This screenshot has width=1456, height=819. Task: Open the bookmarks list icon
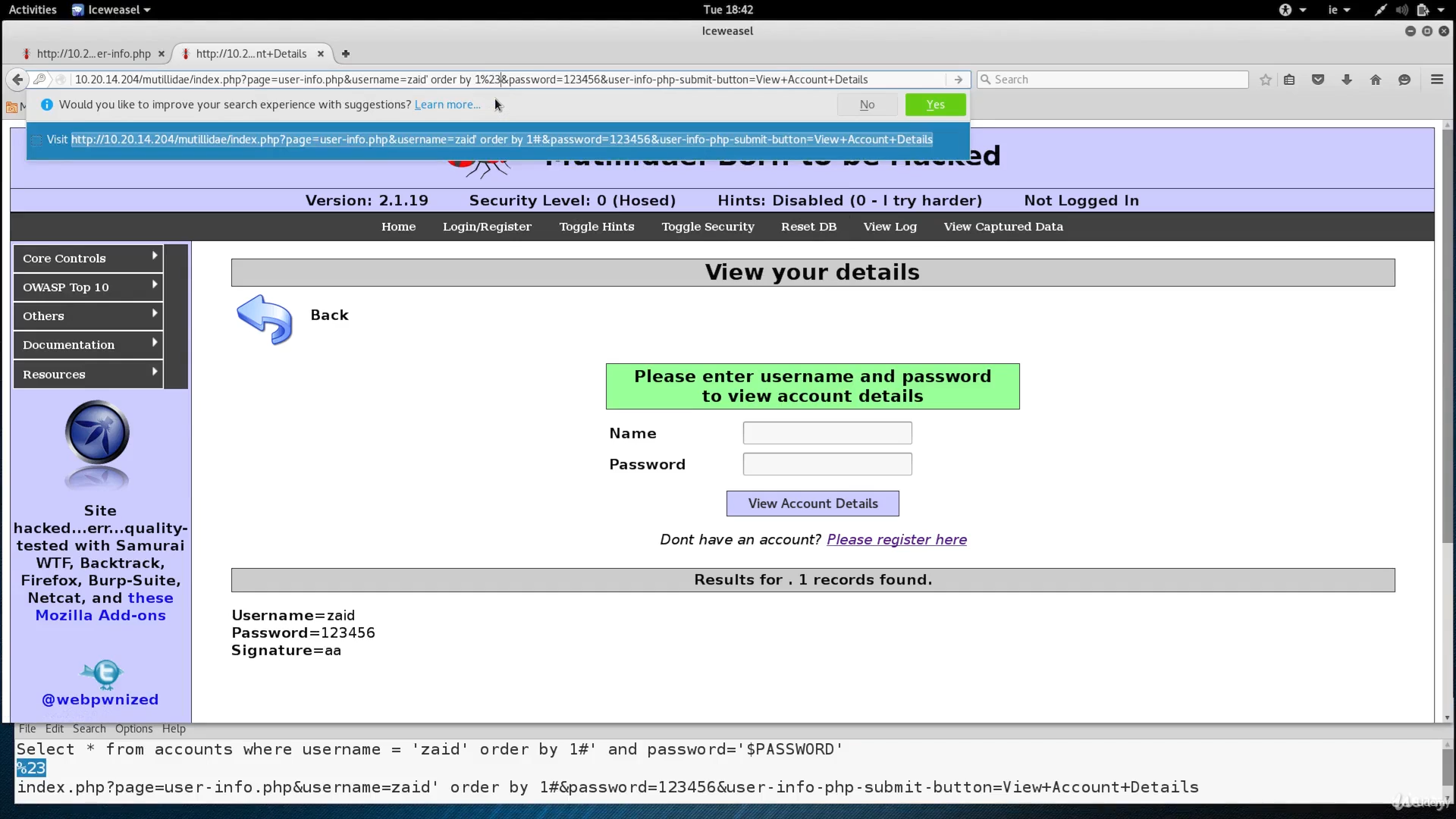pyautogui.click(x=1289, y=80)
